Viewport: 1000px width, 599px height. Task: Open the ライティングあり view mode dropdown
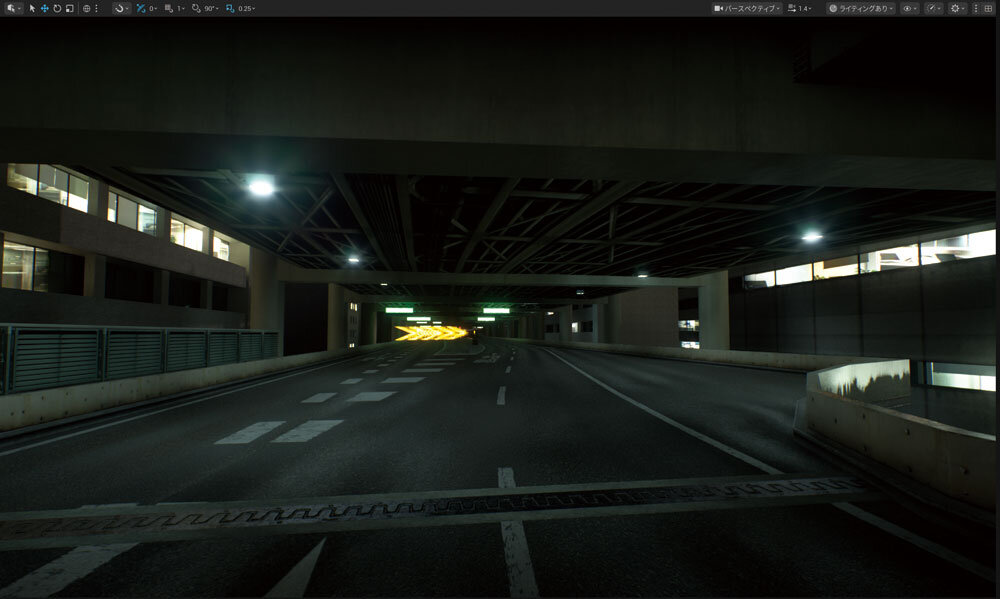click(860, 8)
